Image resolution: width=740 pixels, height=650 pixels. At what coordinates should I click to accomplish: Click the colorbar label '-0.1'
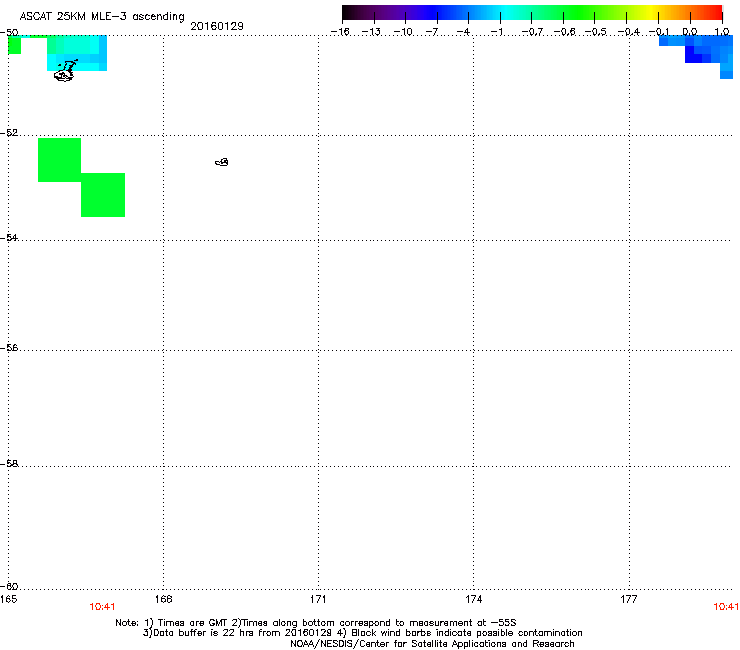[x=658, y=32]
